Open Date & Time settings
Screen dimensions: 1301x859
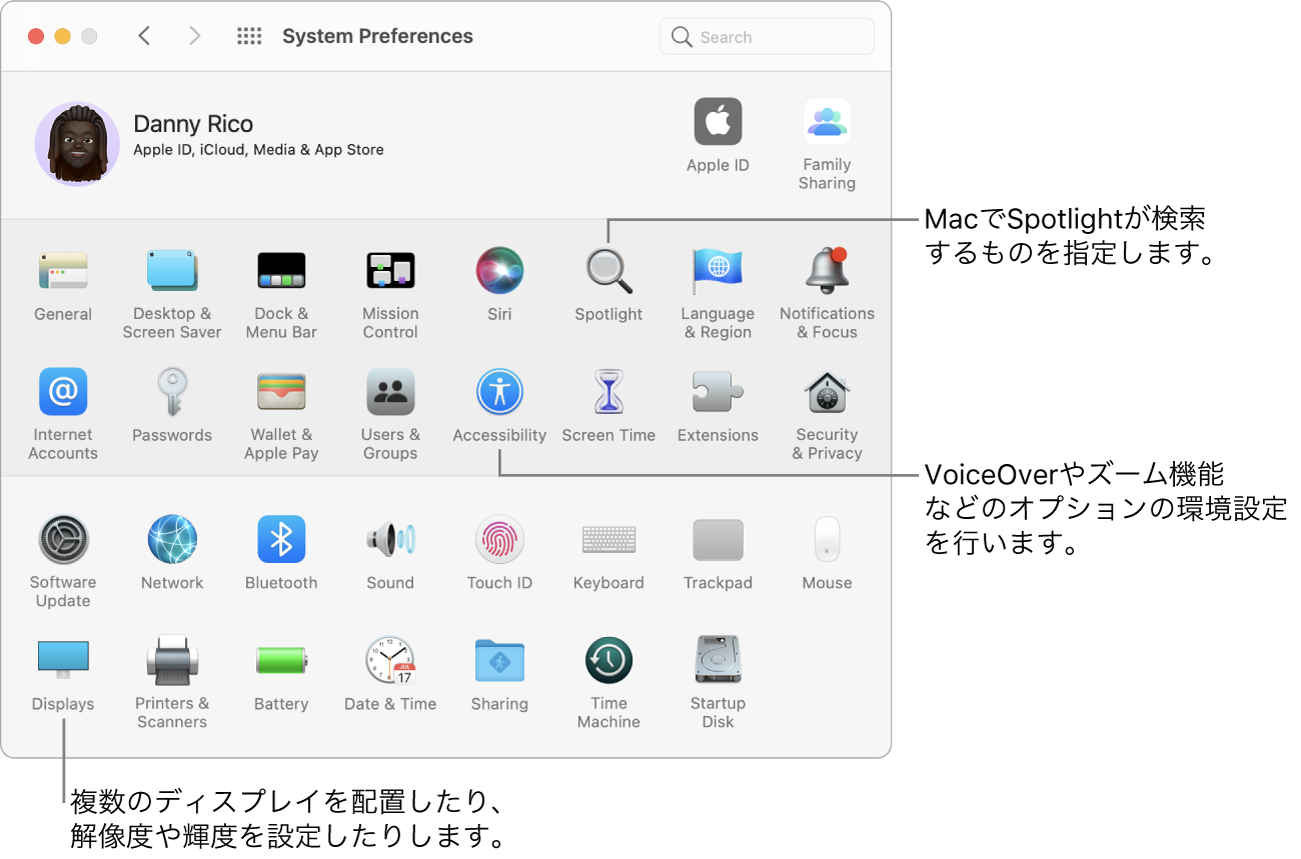click(x=390, y=660)
